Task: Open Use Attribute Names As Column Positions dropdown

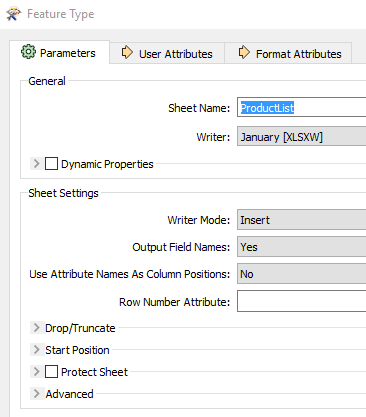Action: (x=301, y=274)
